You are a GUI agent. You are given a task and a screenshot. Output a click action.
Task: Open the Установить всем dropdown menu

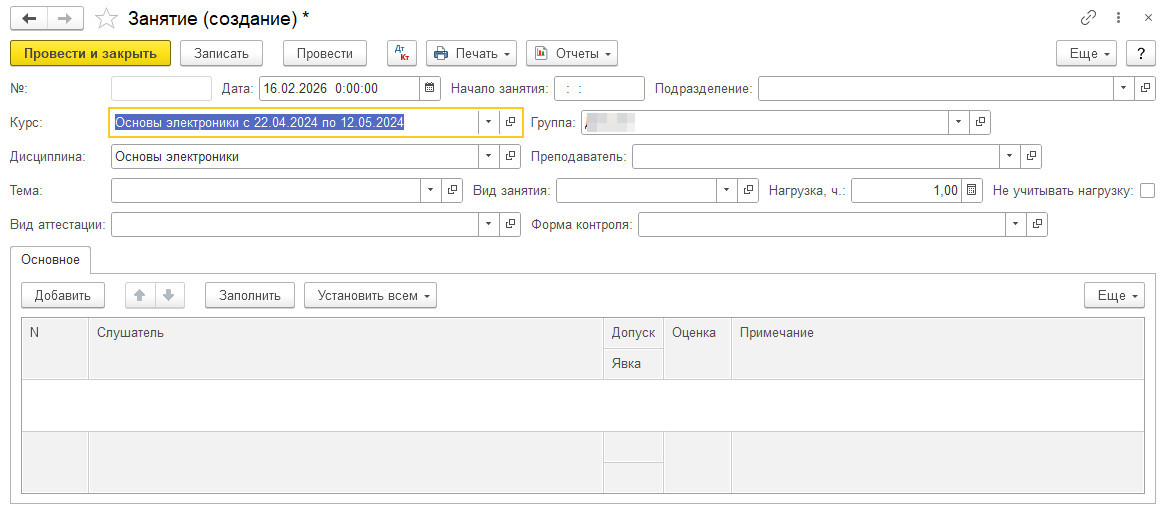[x=370, y=295]
